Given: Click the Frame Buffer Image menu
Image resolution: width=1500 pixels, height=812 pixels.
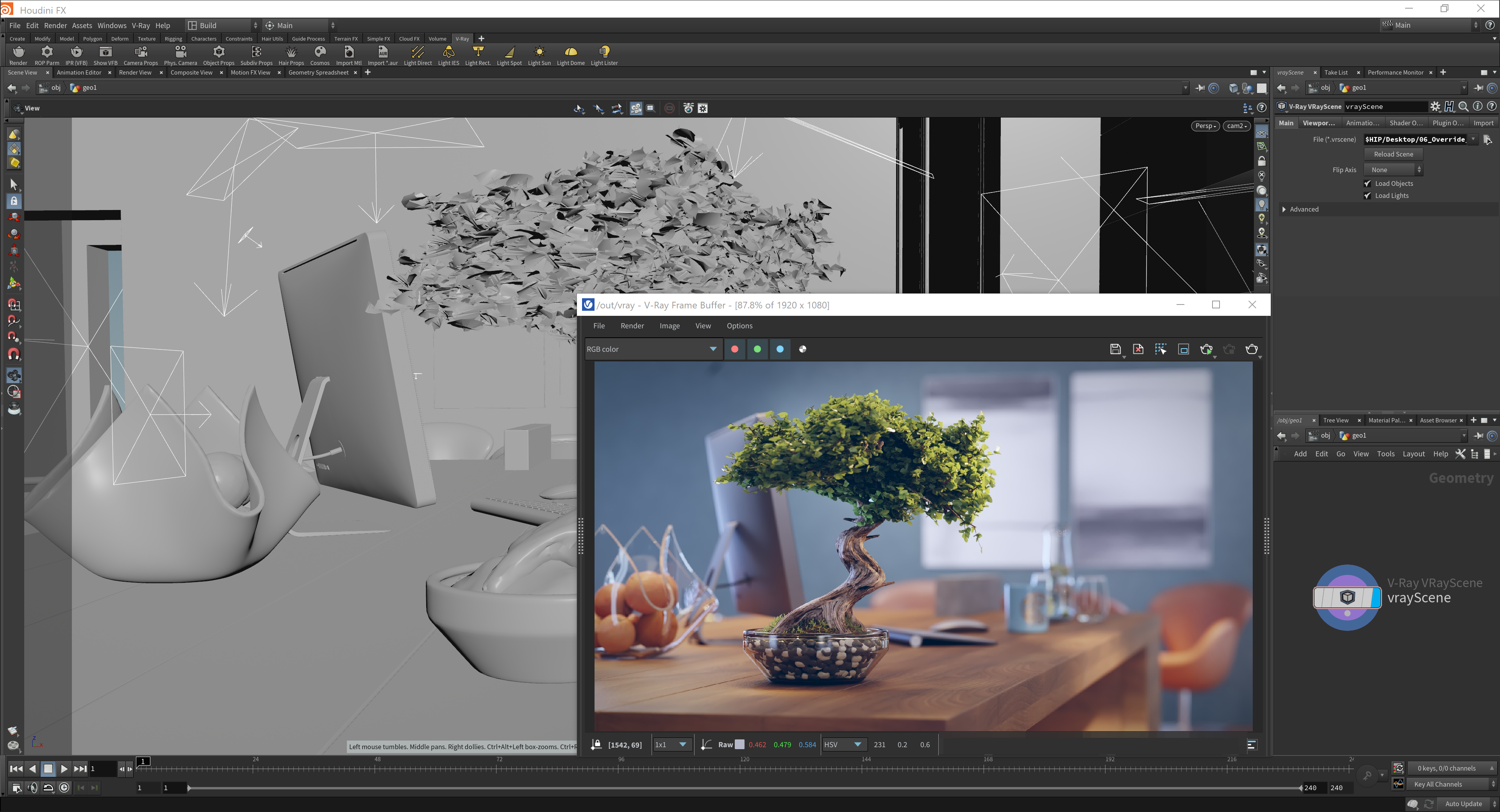Looking at the screenshot, I should point(670,326).
